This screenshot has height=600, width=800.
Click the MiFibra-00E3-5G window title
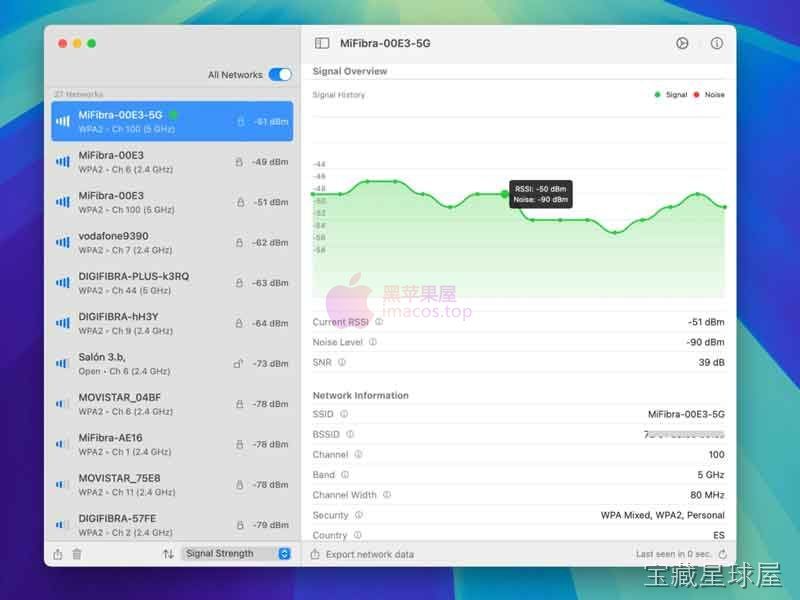[385, 43]
